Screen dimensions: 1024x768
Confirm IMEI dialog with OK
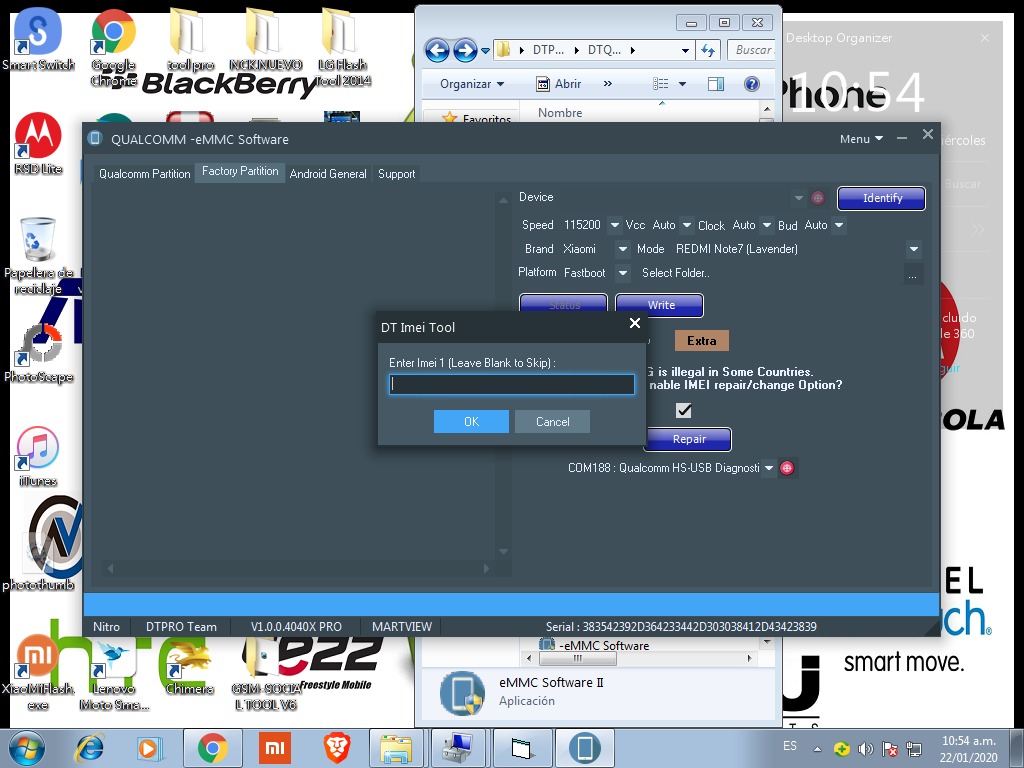click(x=471, y=421)
